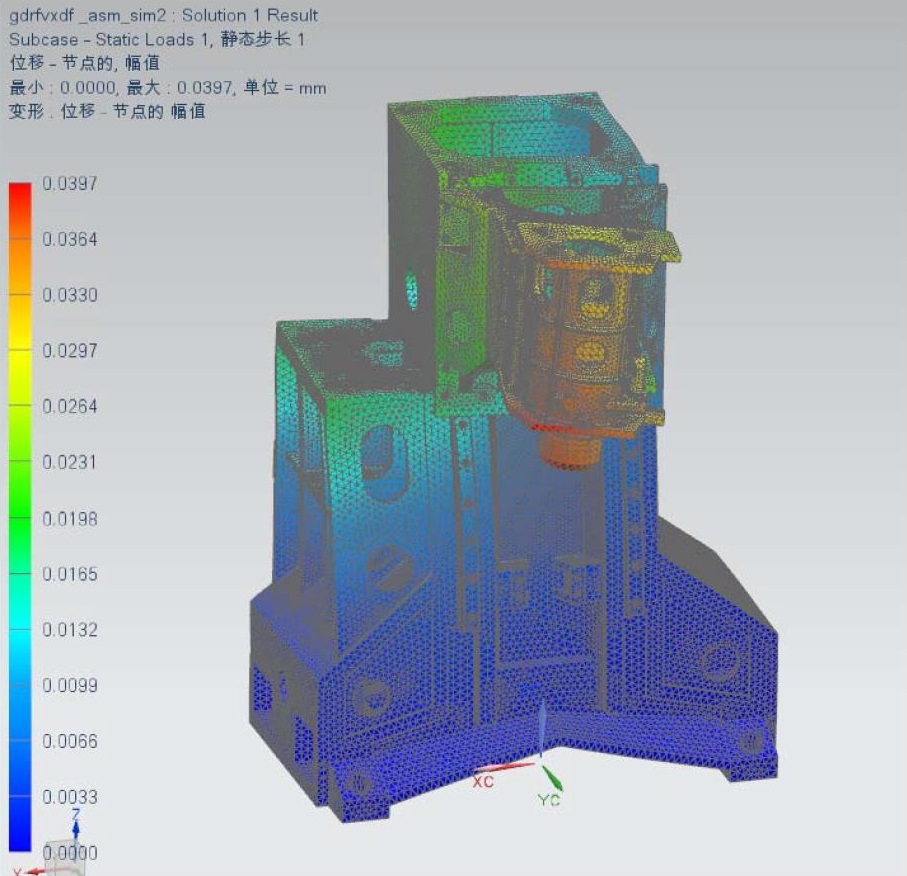Click the green YC axis label
Viewport: 907px width, 876px height.
click(549, 800)
